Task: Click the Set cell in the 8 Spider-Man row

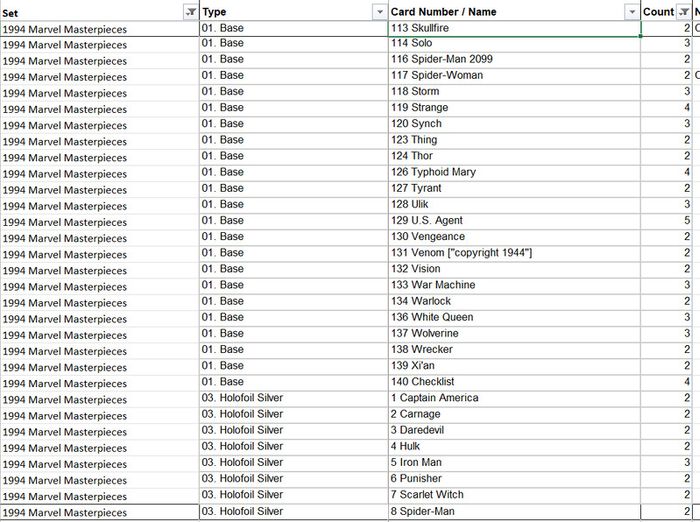Action: [x=100, y=512]
